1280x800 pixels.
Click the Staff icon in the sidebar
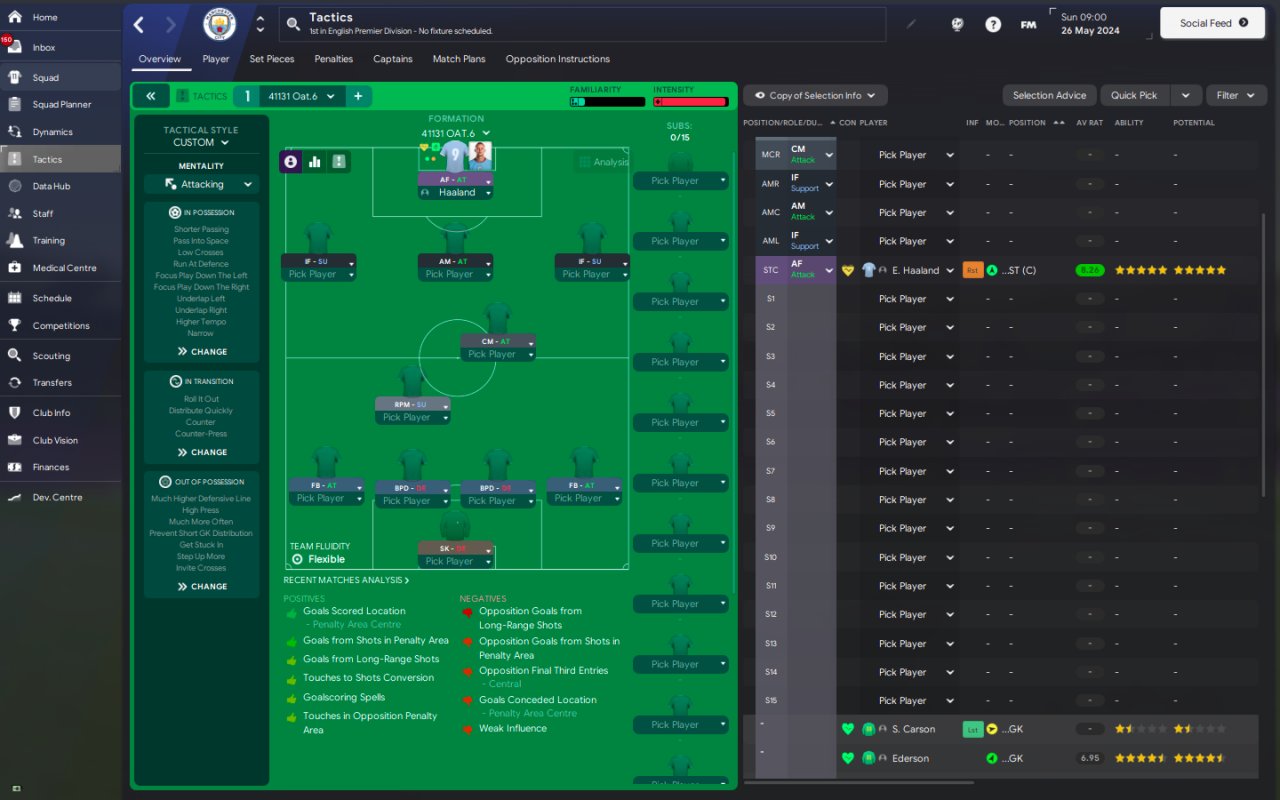pyautogui.click(x=14, y=213)
